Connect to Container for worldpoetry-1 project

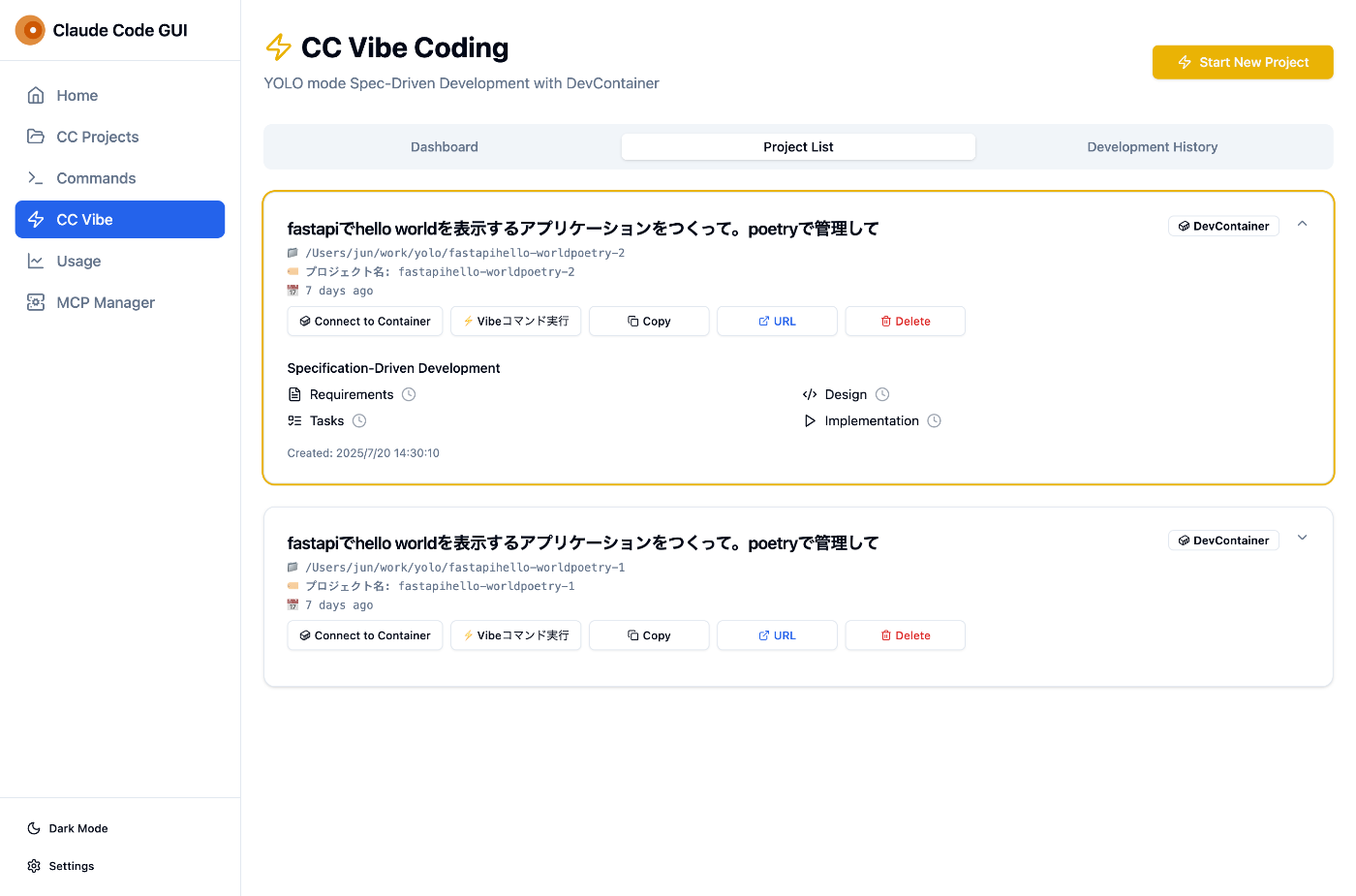coord(365,635)
